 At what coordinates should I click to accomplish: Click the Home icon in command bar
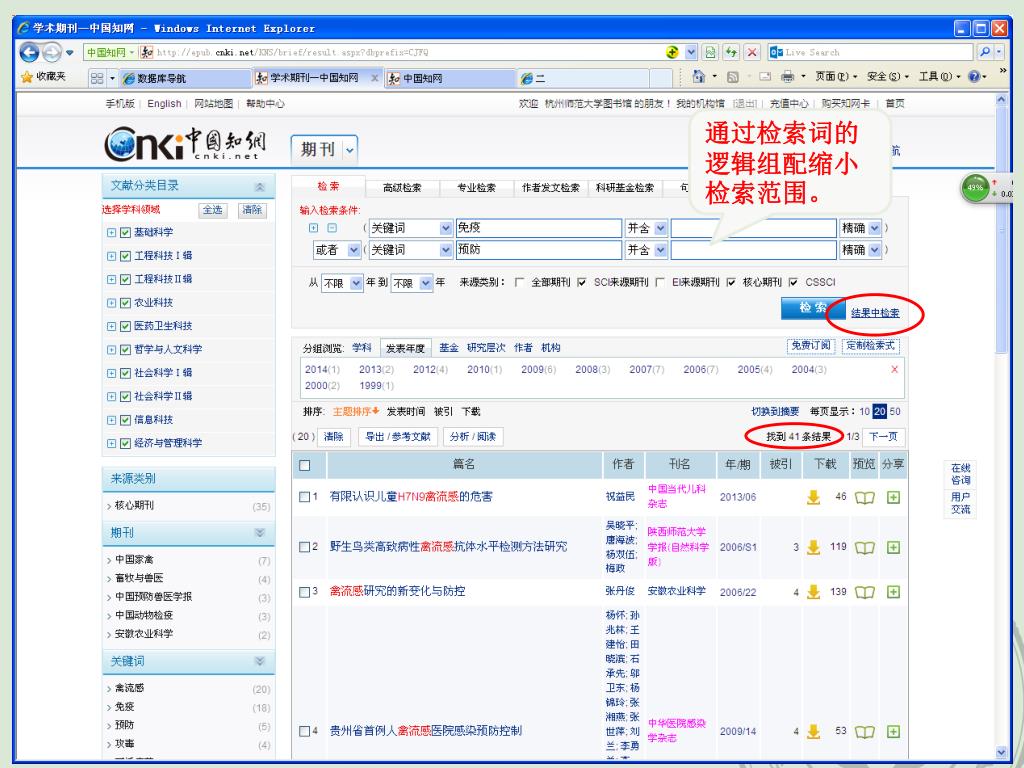pos(699,77)
